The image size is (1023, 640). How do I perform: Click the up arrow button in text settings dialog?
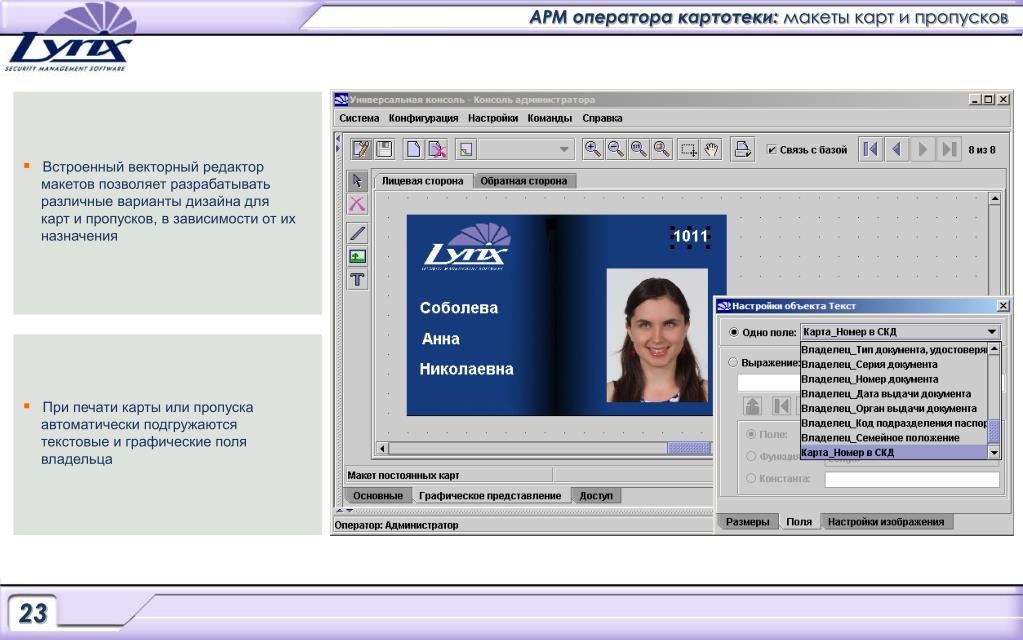click(x=752, y=406)
